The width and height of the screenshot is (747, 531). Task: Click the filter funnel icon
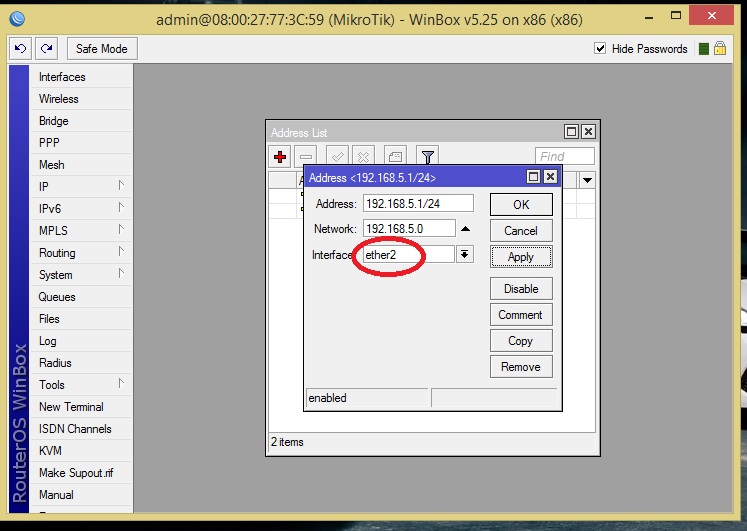coord(427,156)
